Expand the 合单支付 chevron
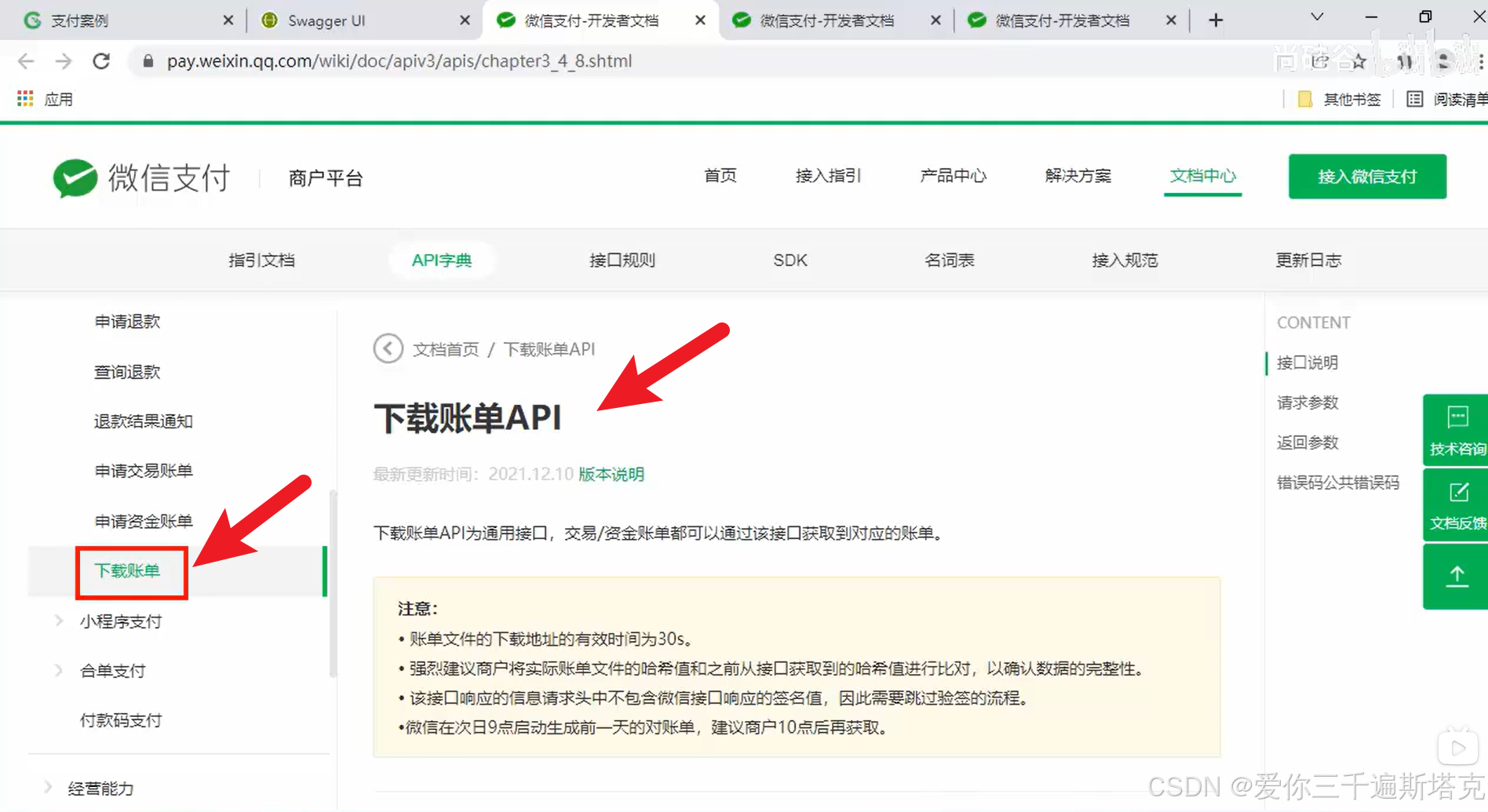Screen dimensions: 1488x812 click(x=59, y=670)
